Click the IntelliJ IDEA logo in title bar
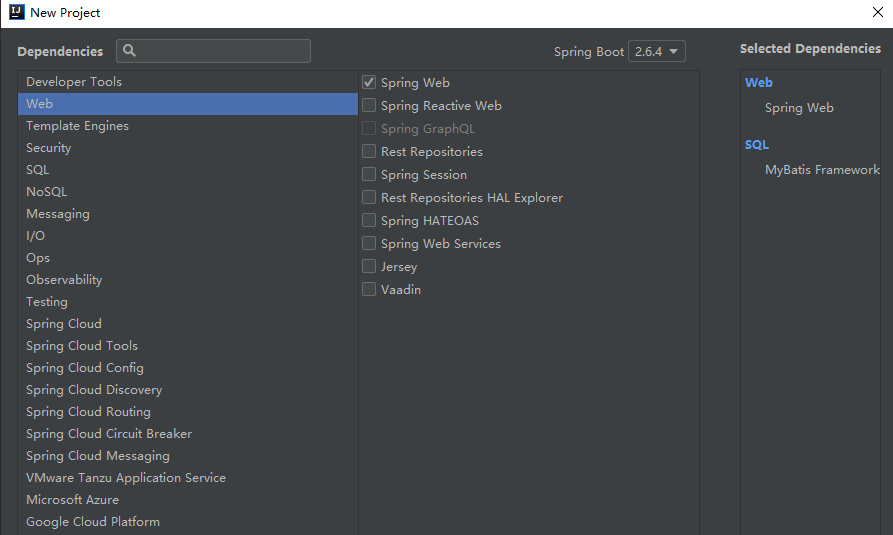Screen dimensions: 893x535 (x=17, y=12)
